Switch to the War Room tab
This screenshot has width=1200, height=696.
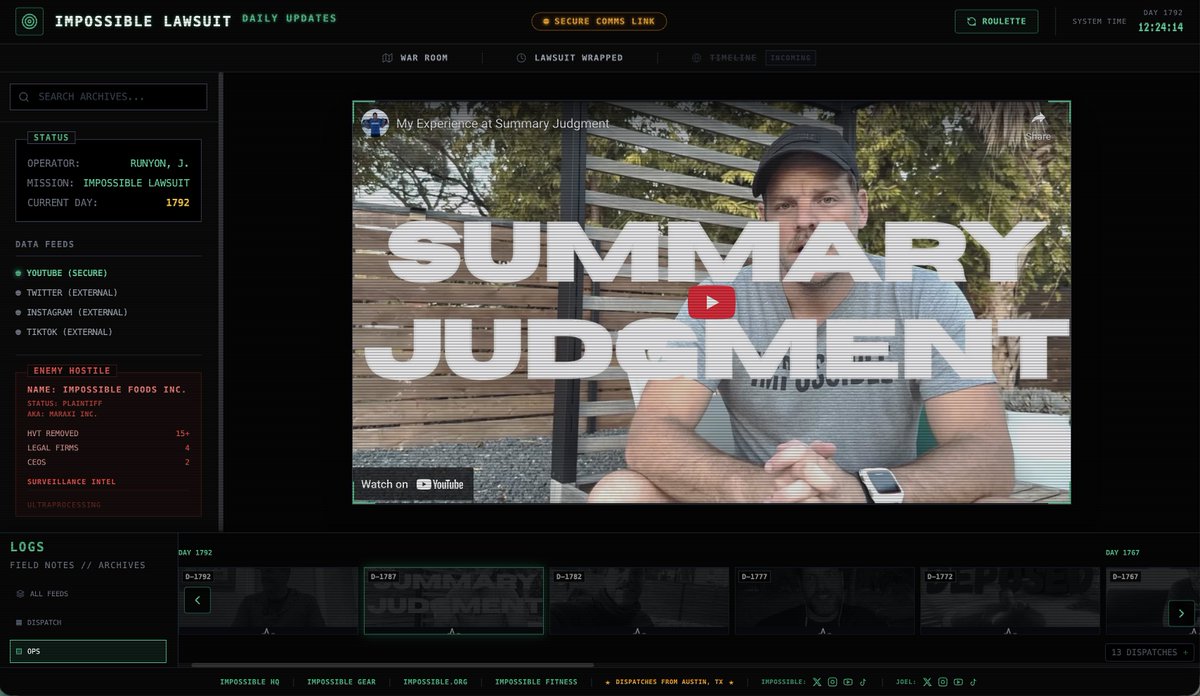(x=415, y=58)
